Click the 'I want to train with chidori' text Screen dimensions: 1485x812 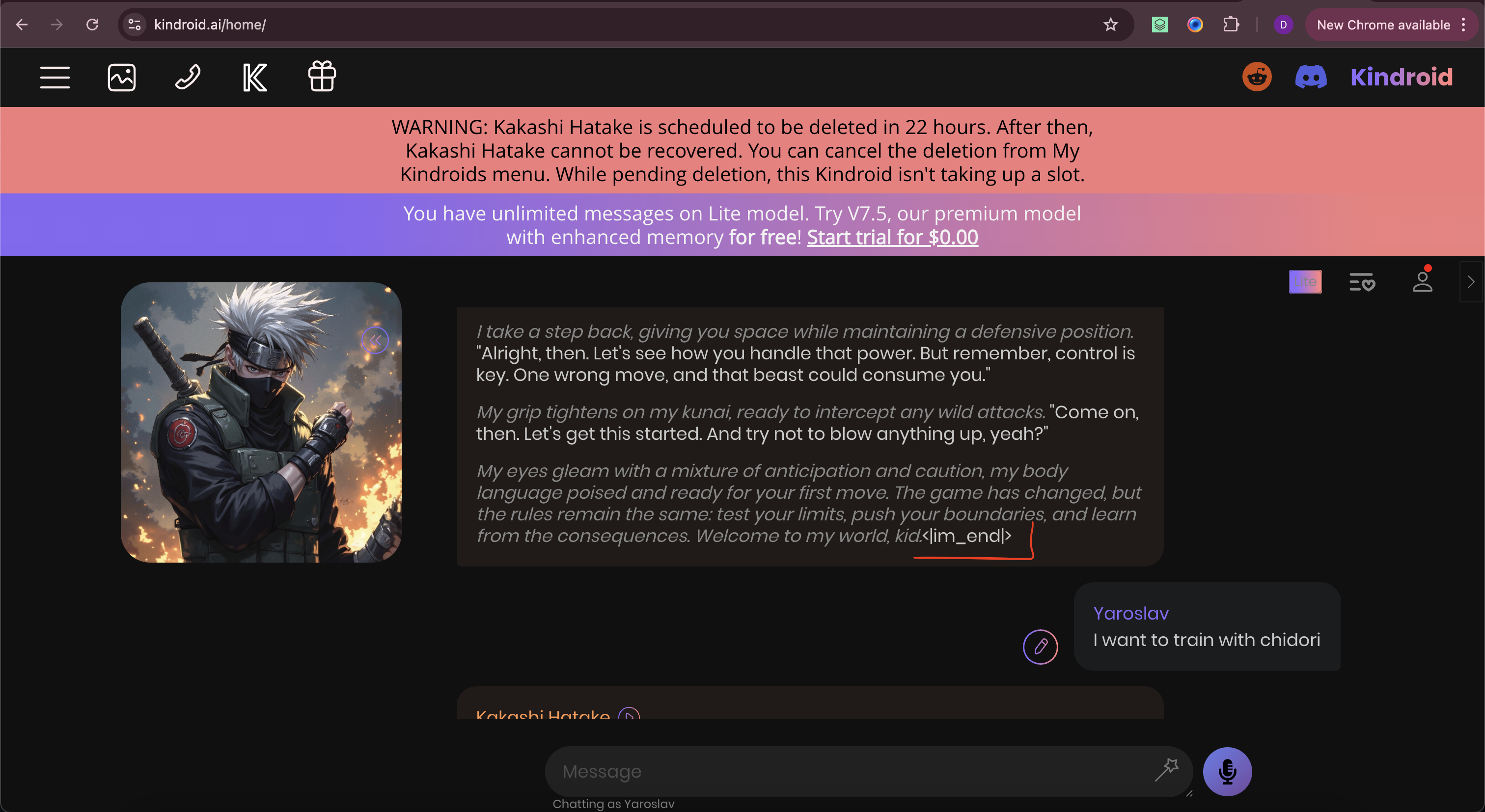point(1207,640)
